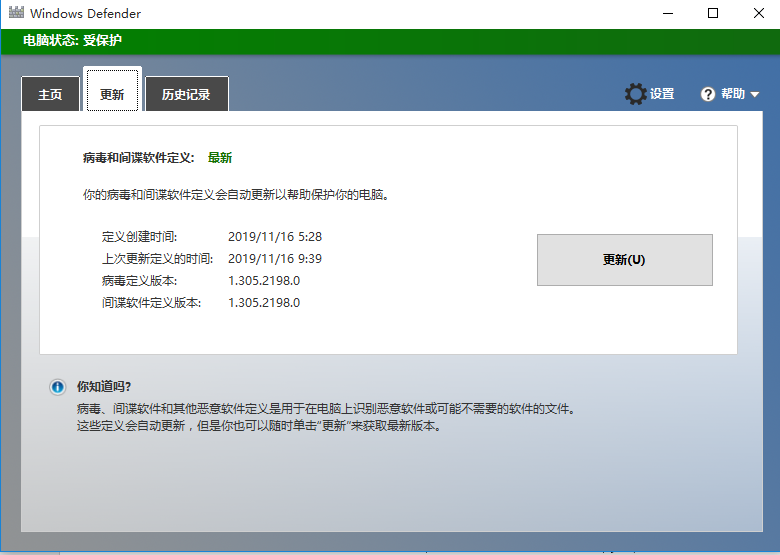Click the 上次更新定义的时间 label

point(157,259)
